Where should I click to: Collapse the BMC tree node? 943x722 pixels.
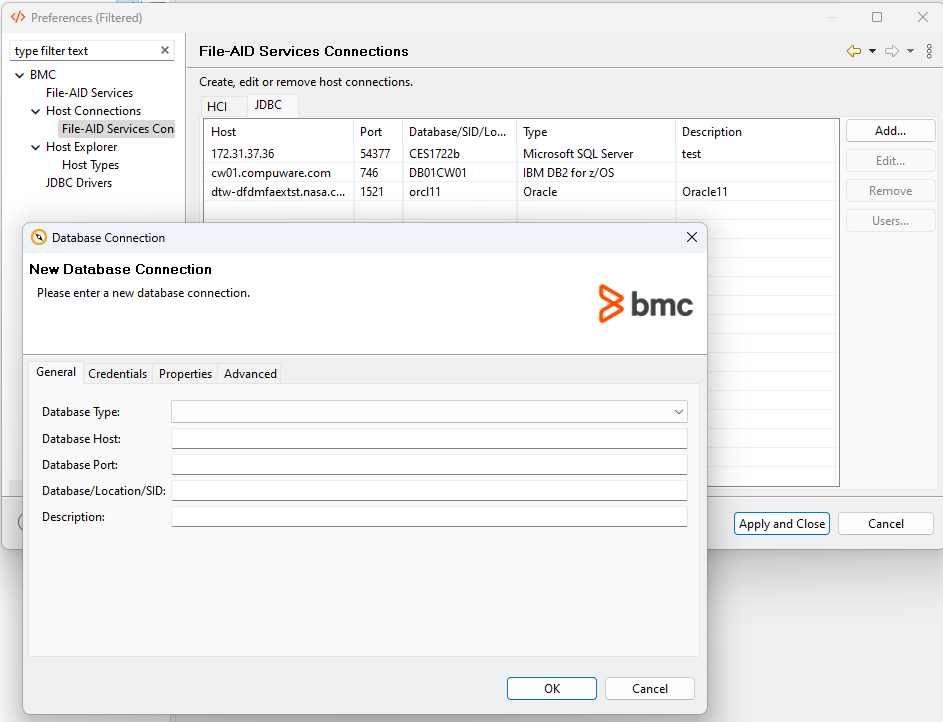click(20, 75)
